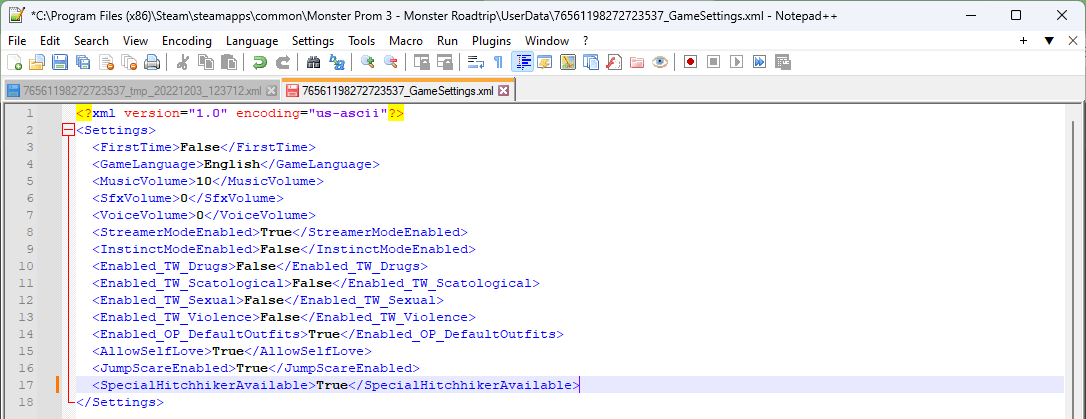Click the Zoom Out magnifier icon
The height and width of the screenshot is (419, 1086).
pos(391,63)
